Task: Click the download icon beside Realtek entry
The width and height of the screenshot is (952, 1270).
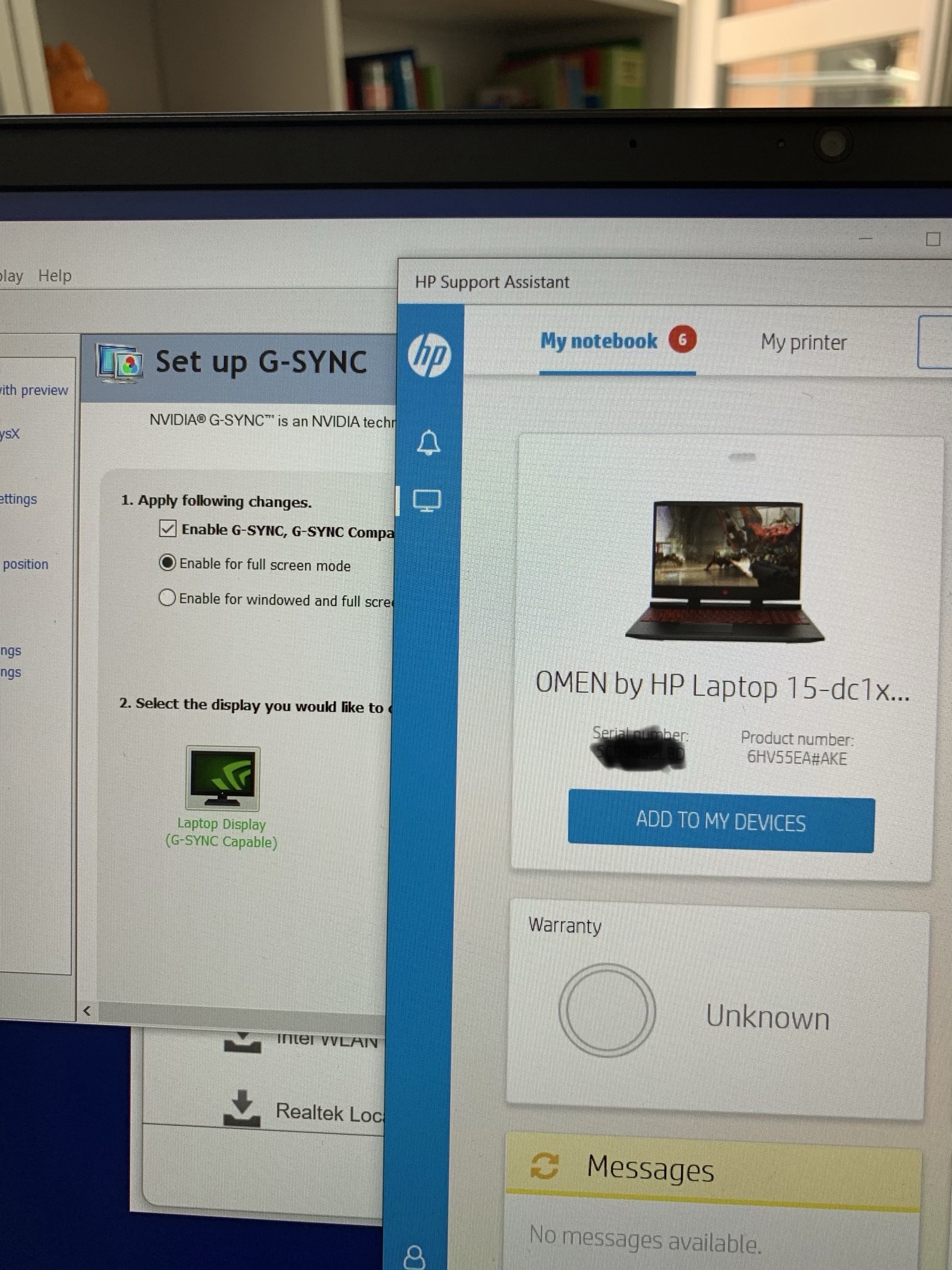Action: (x=242, y=1109)
